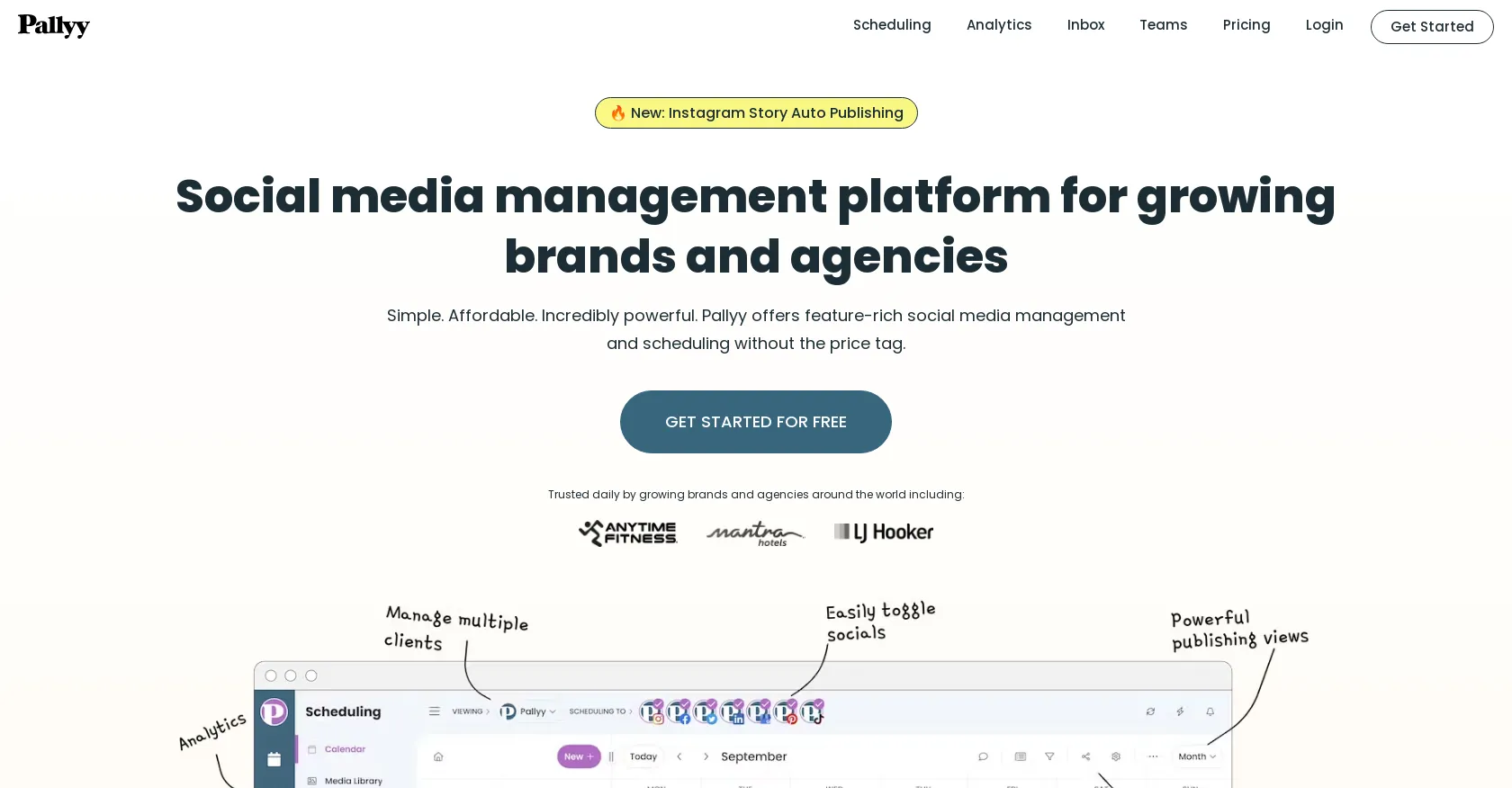This screenshot has height=788, width=1512.
Task: Go to next month with right chevron
Action: pos(706,757)
